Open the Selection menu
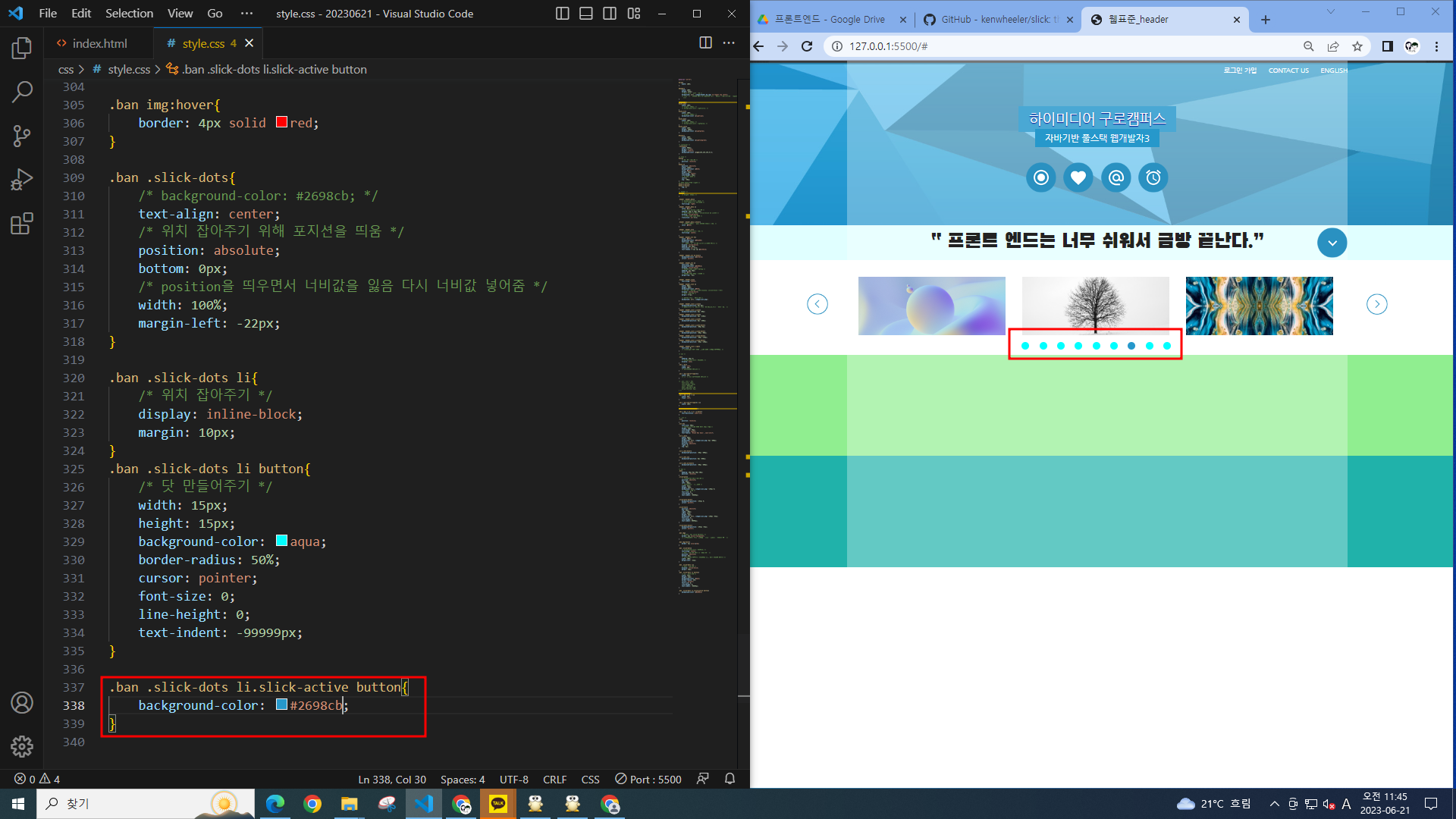 coord(129,14)
